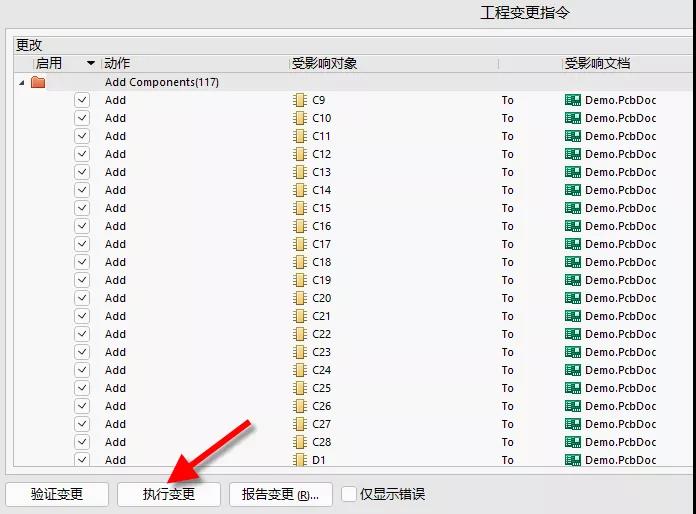Click the component icon next to C9
The width and height of the screenshot is (696, 514).
(299, 100)
